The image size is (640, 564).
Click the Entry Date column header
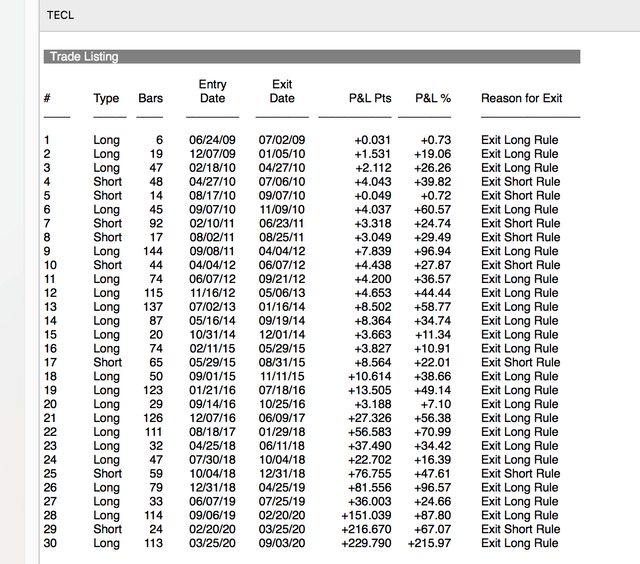point(212,91)
